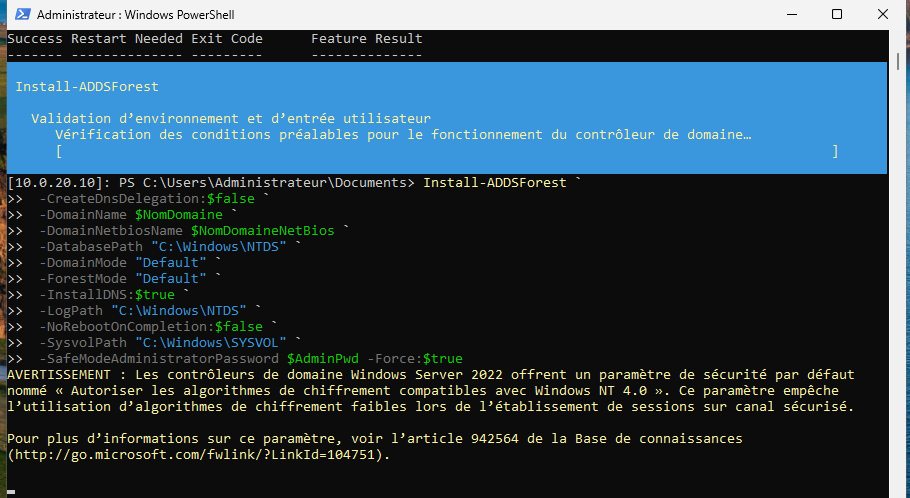Screen dimensions: 910x498
Task: Click the '-SafeModeAdministratorPassword' parameter
Action: 159,359
